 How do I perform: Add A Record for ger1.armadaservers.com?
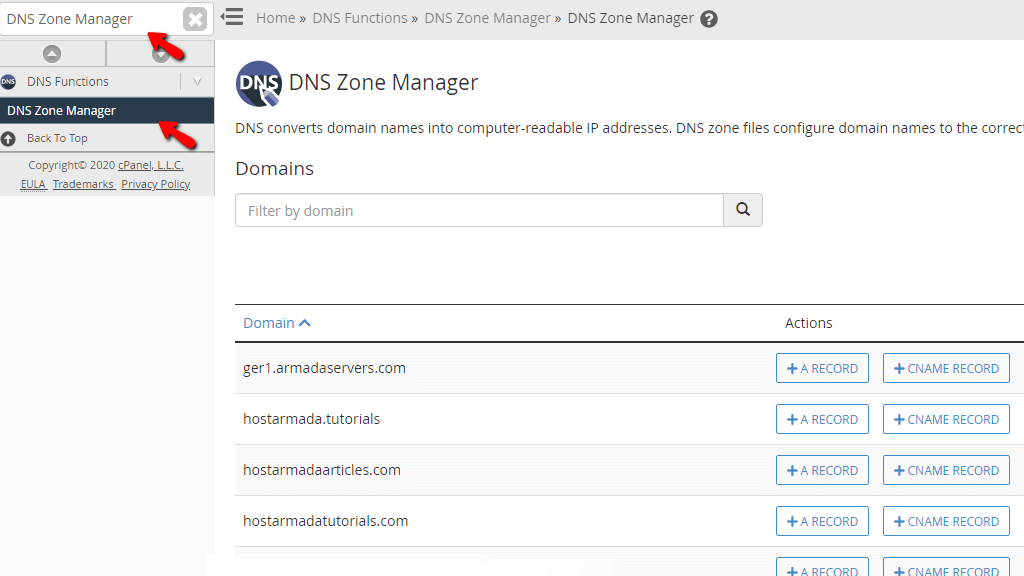[x=822, y=368]
